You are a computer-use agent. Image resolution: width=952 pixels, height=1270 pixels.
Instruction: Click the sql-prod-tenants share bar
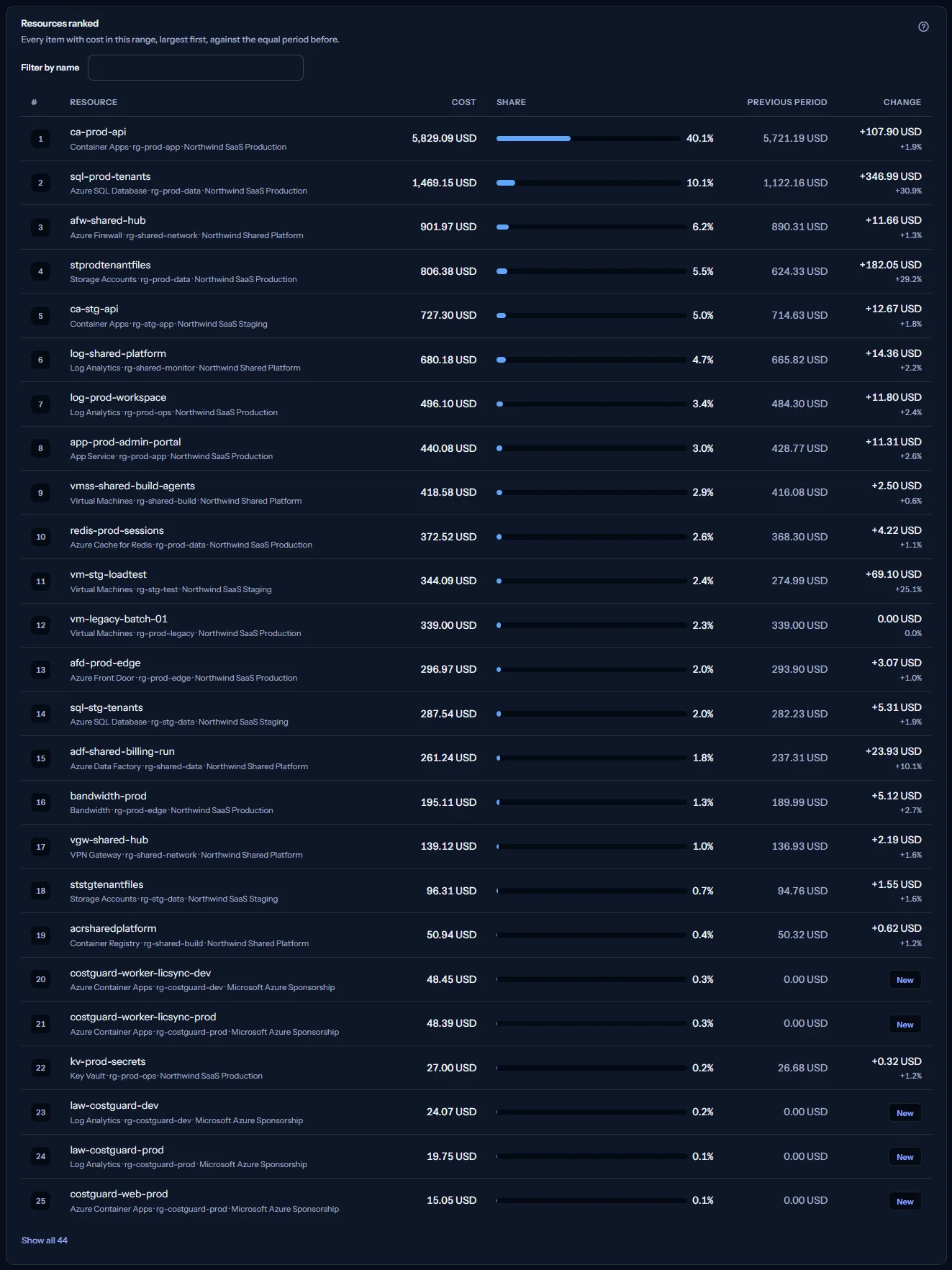(x=588, y=183)
